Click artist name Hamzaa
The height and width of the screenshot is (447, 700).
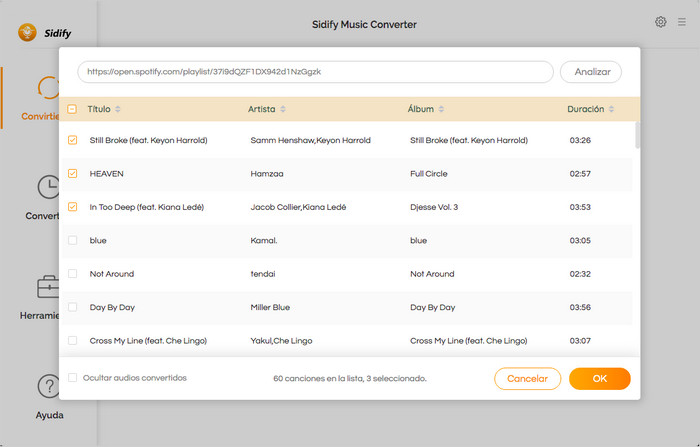coord(267,174)
